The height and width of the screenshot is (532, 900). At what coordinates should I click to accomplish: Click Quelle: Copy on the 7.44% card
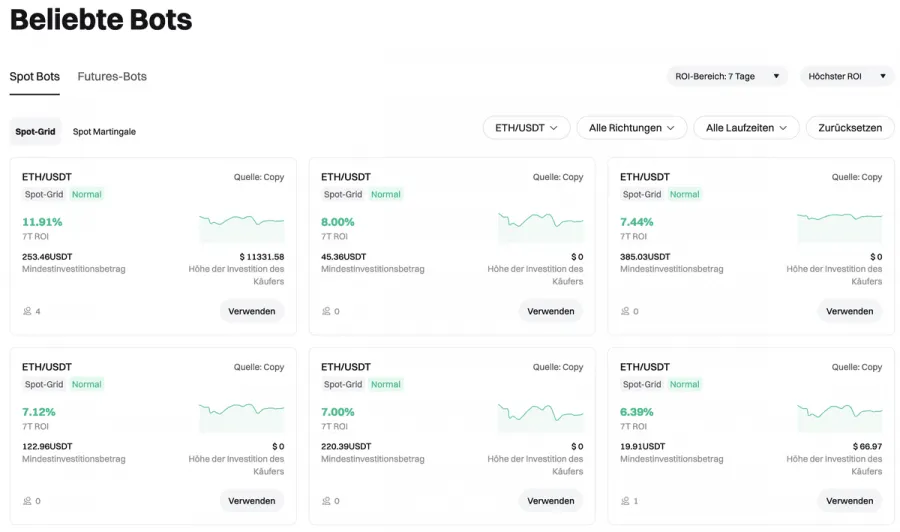[x=857, y=177]
